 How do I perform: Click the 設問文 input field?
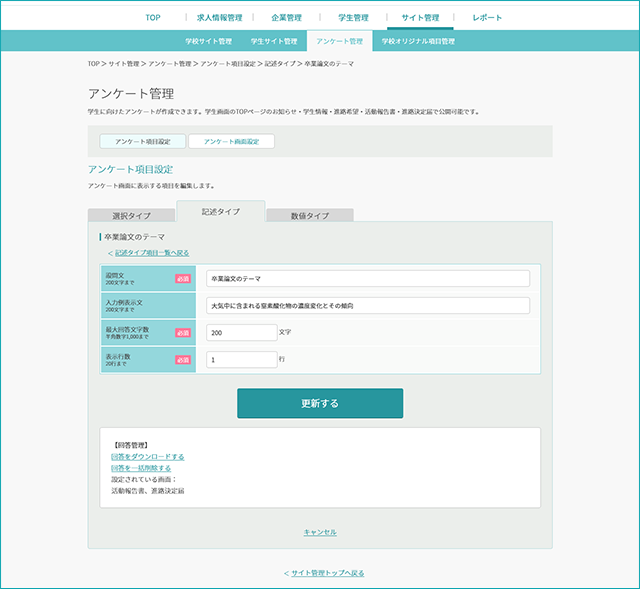click(368, 279)
